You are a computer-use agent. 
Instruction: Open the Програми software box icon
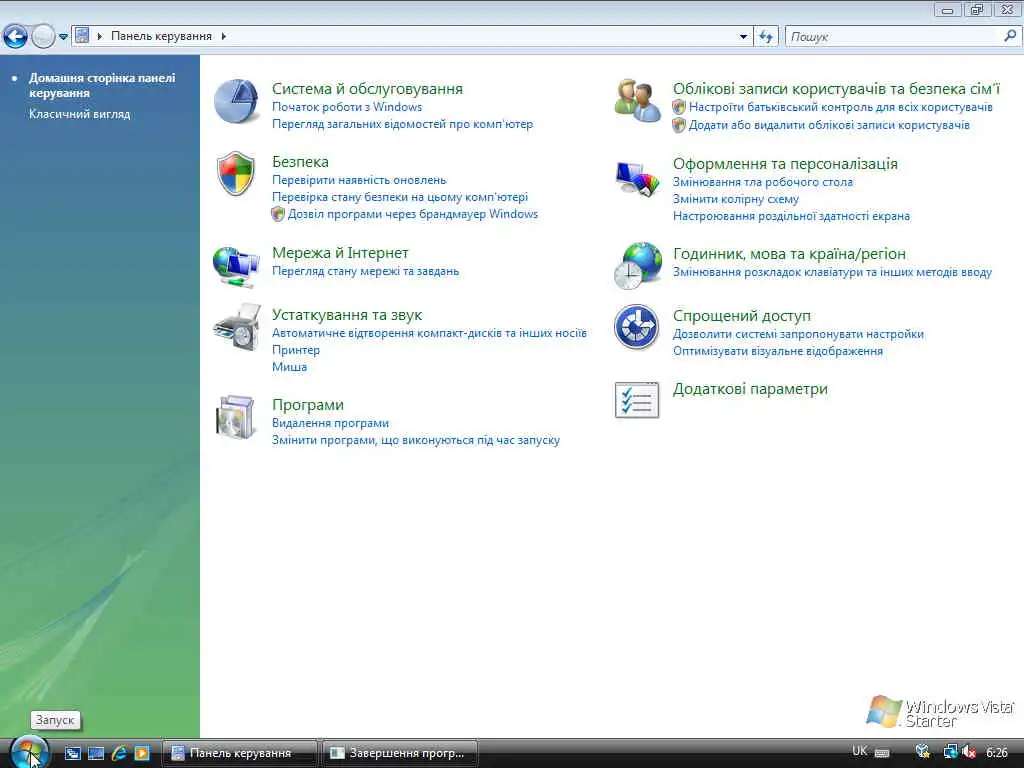coord(235,417)
